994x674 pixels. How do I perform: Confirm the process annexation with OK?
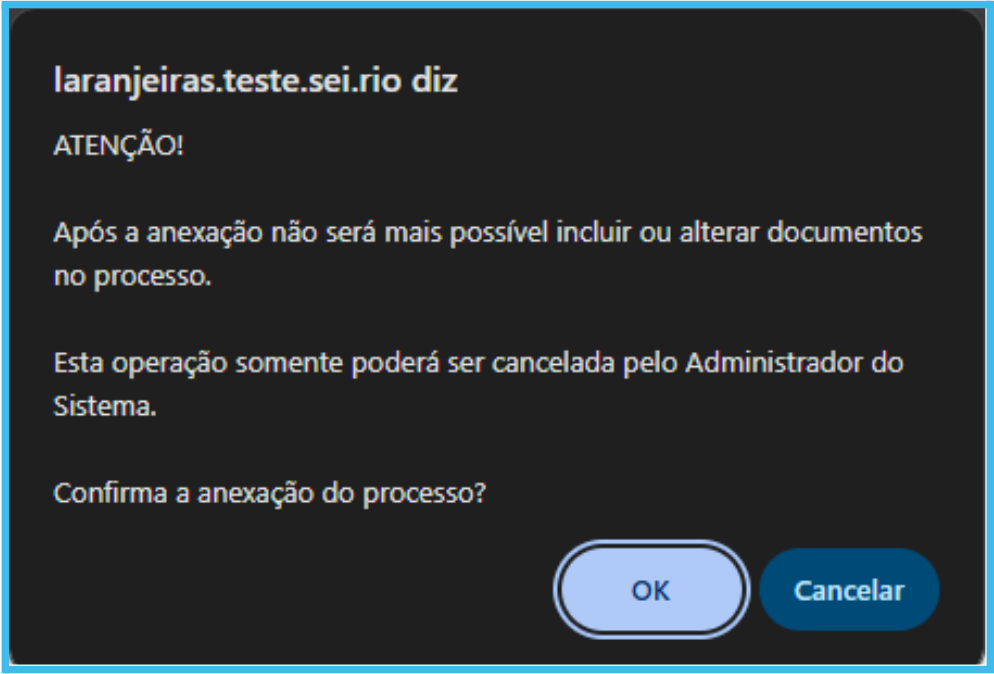coord(650,590)
